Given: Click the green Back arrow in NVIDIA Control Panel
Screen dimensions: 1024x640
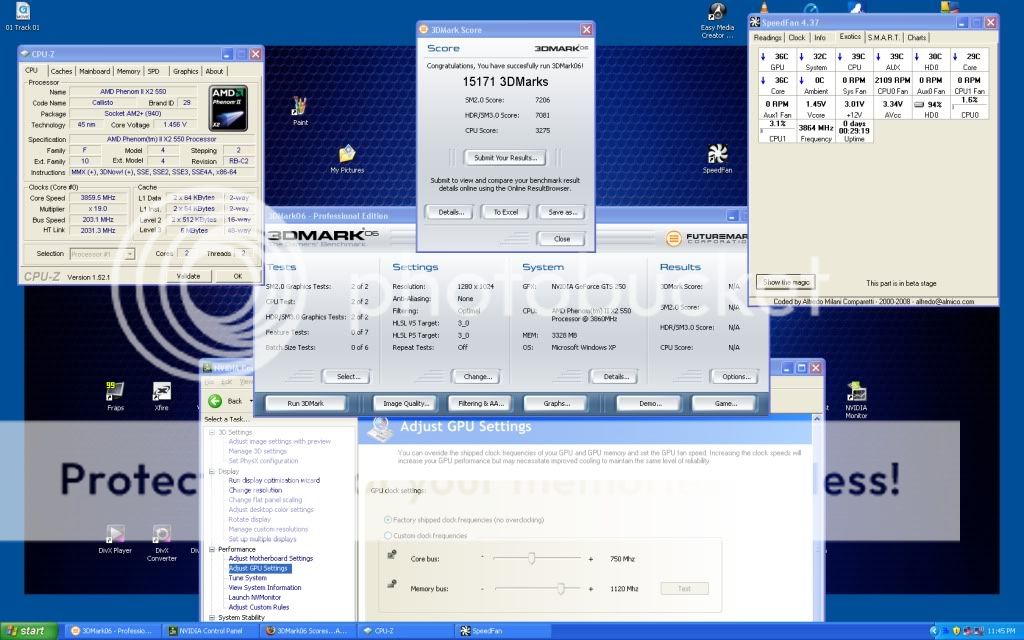Looking at the screenshot, I should click(x=215, y=401).
